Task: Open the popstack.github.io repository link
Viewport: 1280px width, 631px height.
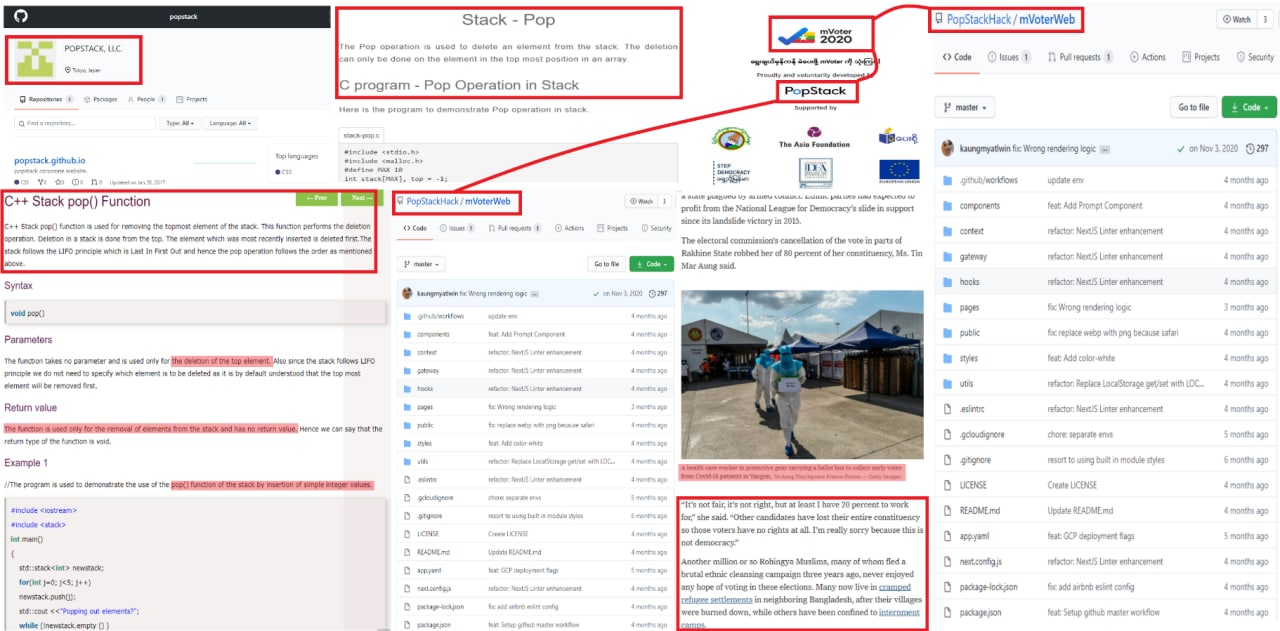Action: [50, 160]
